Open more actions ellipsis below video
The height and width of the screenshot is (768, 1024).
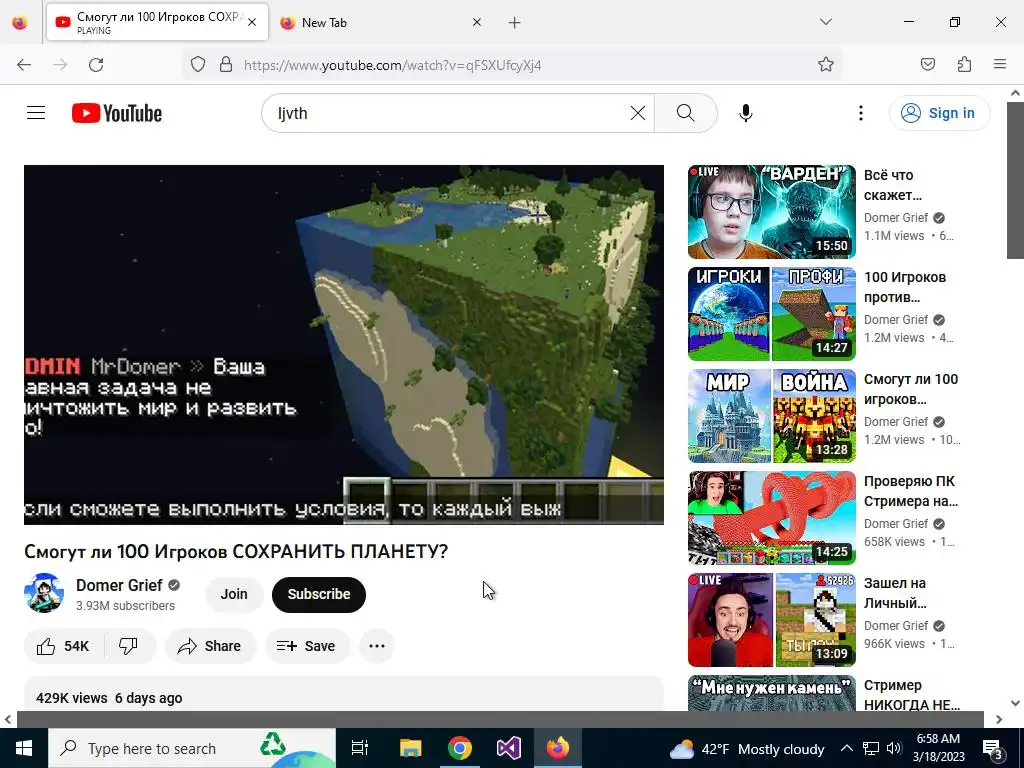tap(377, 646)
